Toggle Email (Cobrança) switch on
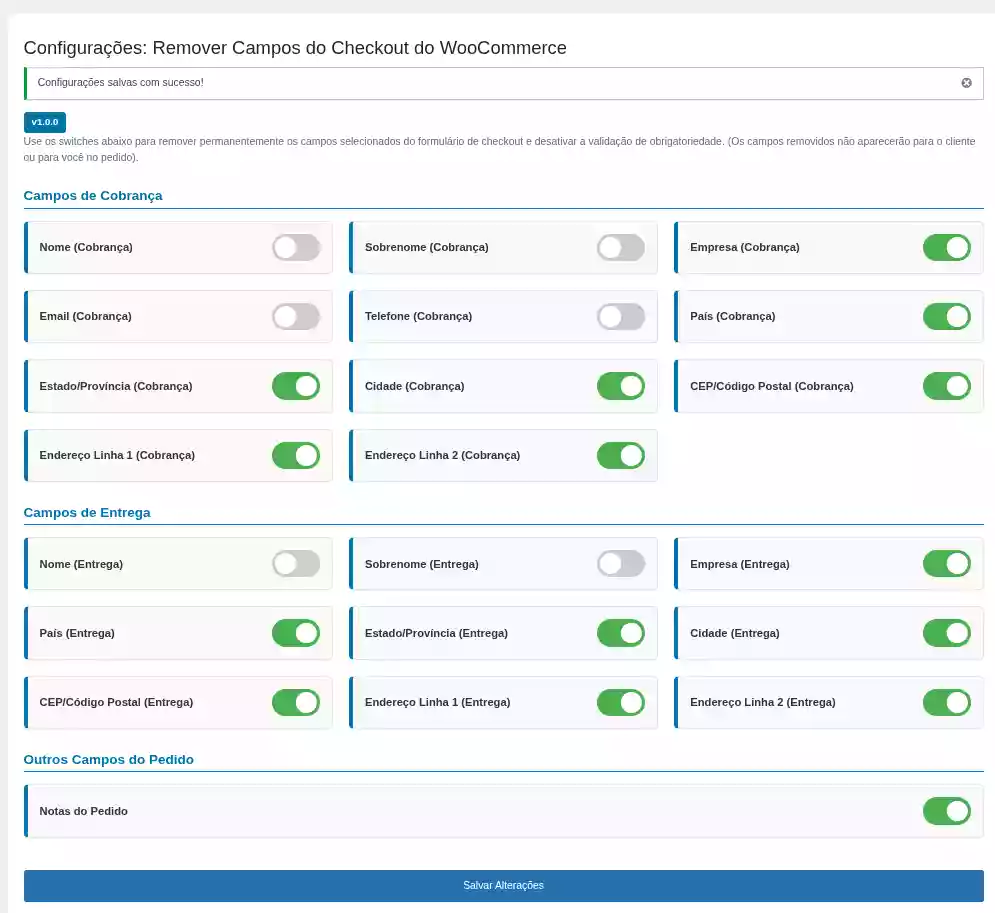The height and width of the screenshot is (913, 995). click(x=296, y=317)
